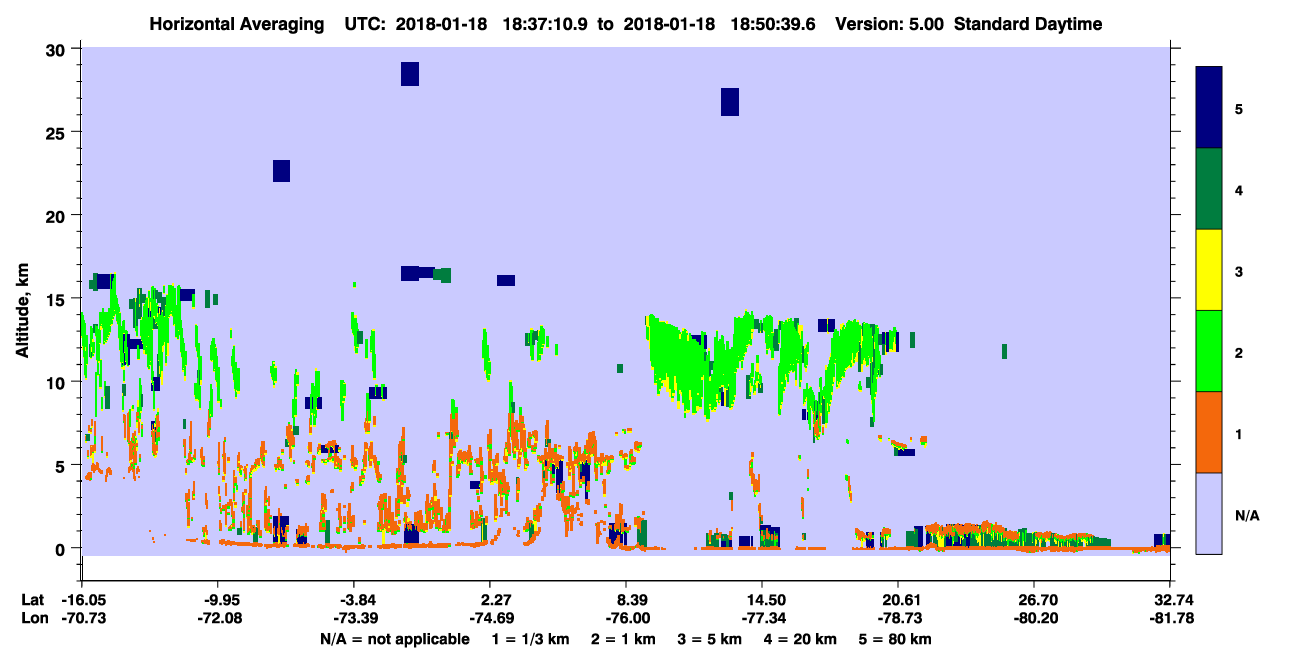
Task: Click the lavender N/A colorbar segment
Action: [x=1209, y=513]
